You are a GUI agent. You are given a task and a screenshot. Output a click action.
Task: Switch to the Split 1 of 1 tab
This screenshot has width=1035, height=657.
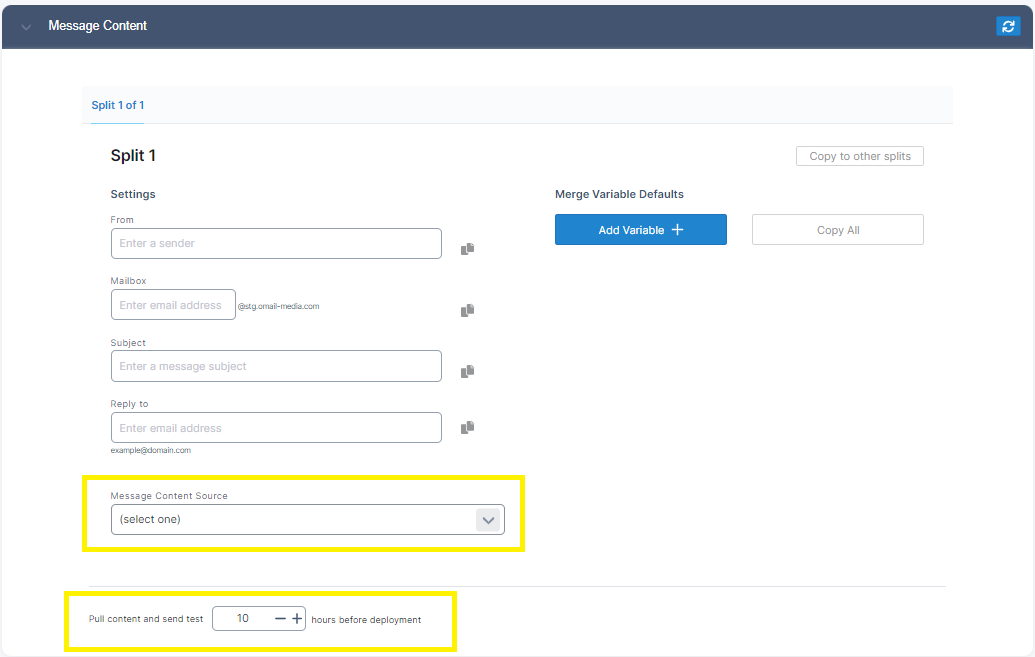coord(118,105)
